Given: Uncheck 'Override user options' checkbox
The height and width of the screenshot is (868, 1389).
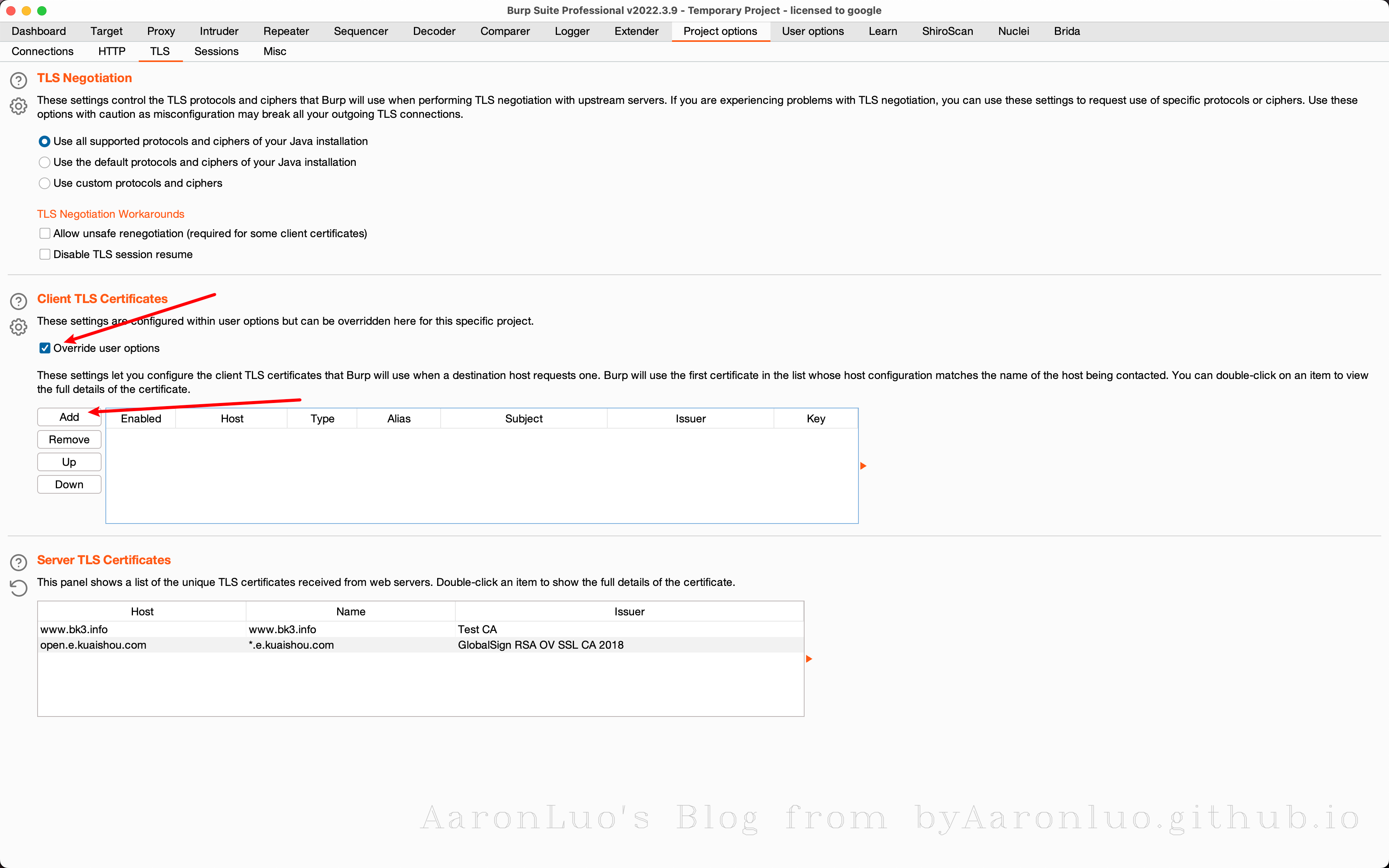Looking at the screenshot, I should click(45, 348).
